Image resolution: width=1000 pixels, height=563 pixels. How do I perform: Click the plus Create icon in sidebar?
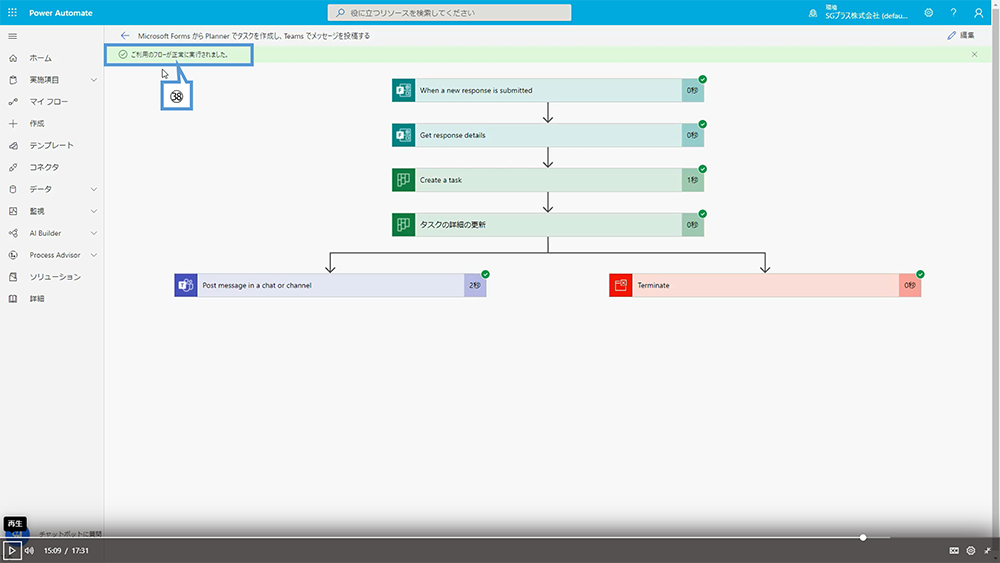[x=13, y=124]
